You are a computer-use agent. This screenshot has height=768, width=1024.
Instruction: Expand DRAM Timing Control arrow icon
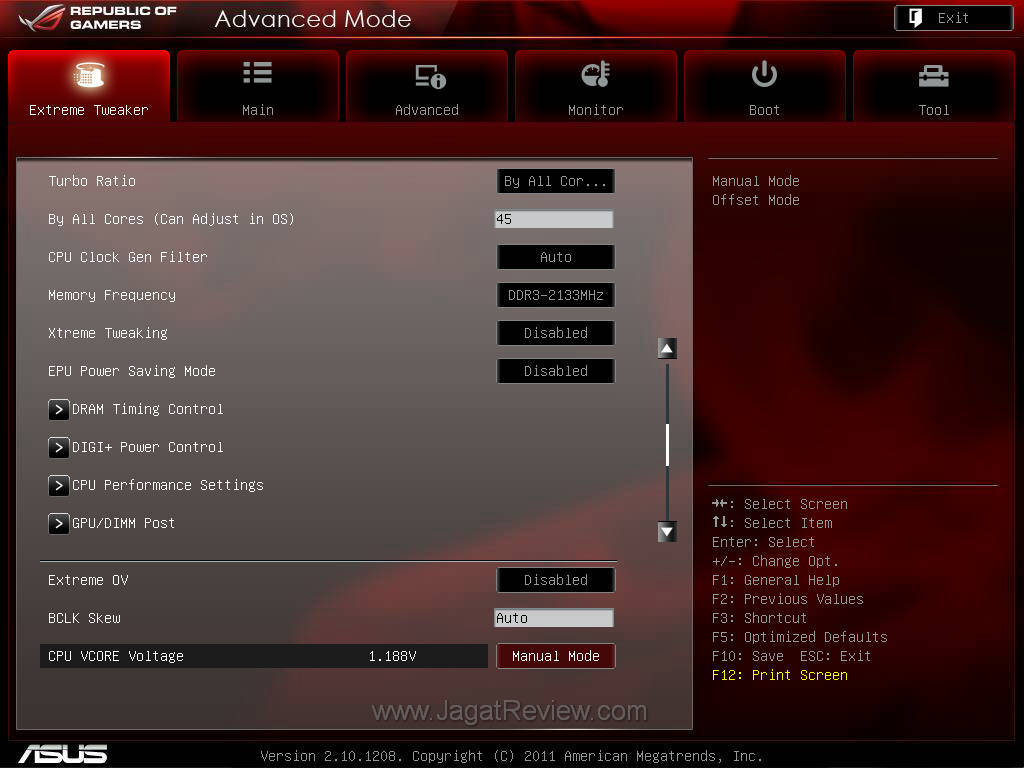tap(59, 409)
